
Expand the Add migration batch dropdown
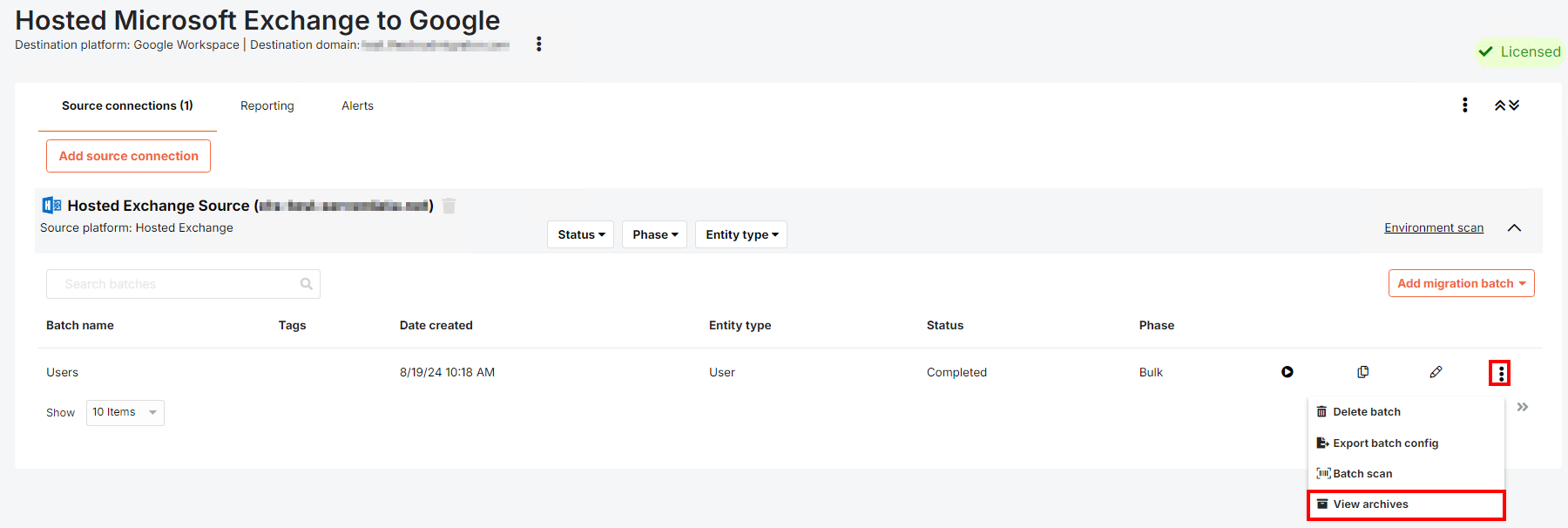click(1462, 283)
